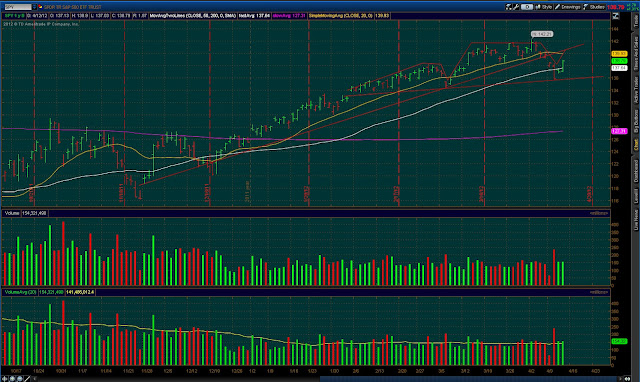
Task: Click the first zoom icon at bottom-left corner
Action: 5,379
